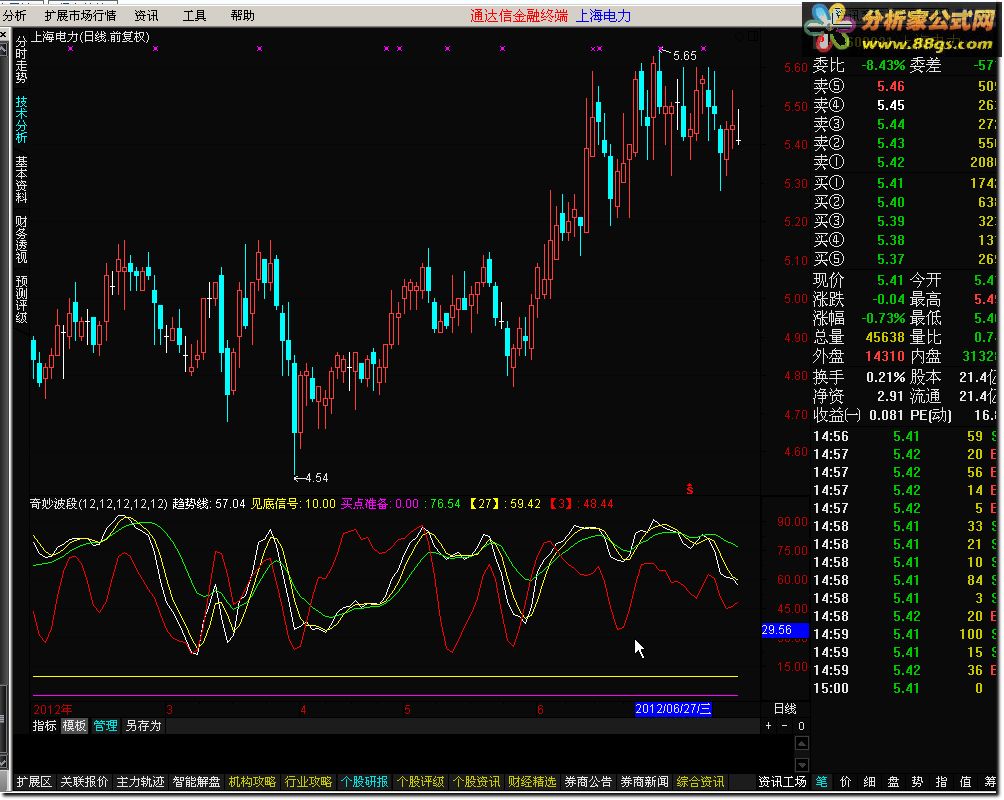Click the 卖① price 5.42
1004x800 pixels.
tap(891, 163)
